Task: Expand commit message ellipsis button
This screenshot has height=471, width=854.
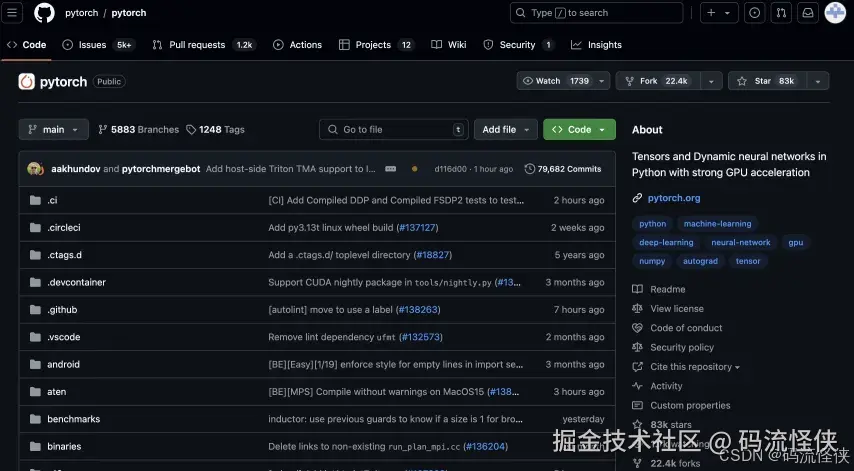Action: tap(391, 169)
